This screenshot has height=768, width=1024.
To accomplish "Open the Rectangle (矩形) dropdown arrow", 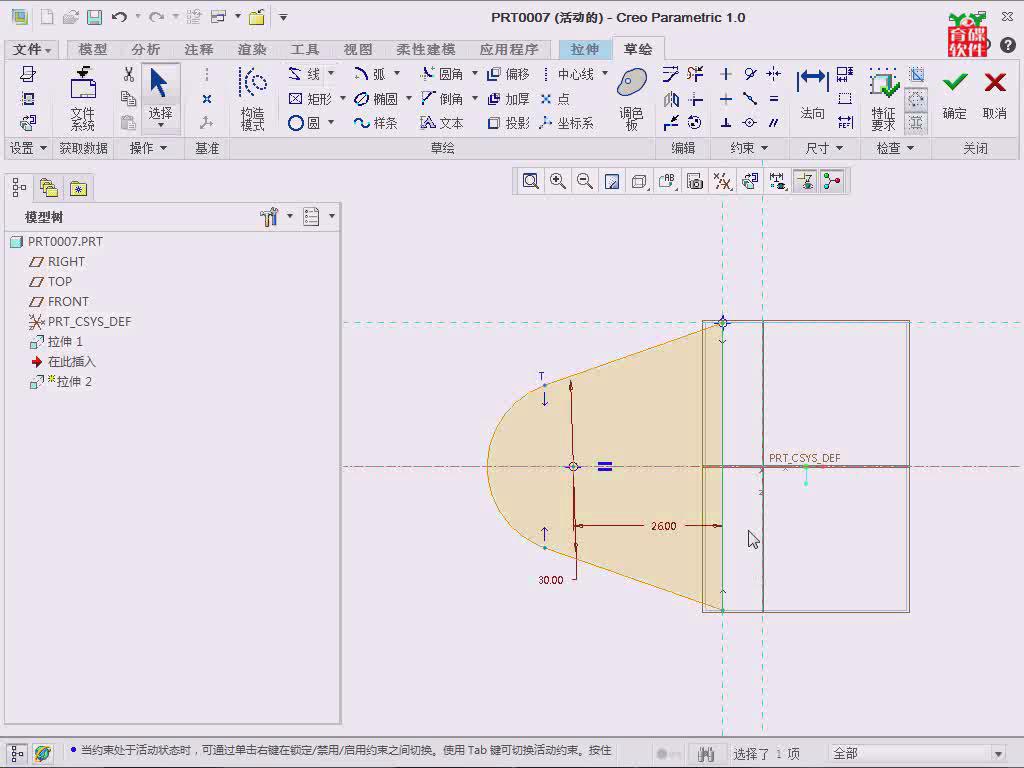I will pos(342,98).
